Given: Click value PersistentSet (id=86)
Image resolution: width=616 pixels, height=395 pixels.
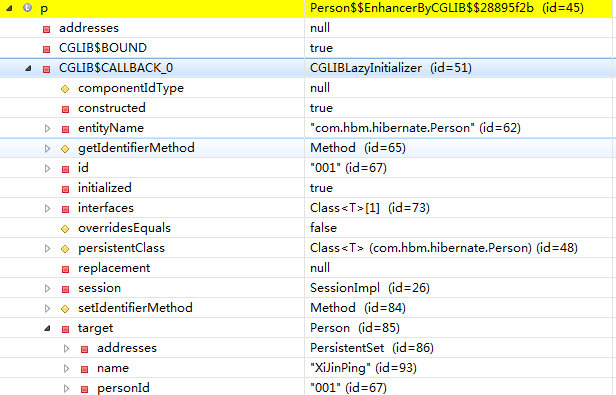Looking at the screenshot, I should pyautogui.click(x=372, y=348).
